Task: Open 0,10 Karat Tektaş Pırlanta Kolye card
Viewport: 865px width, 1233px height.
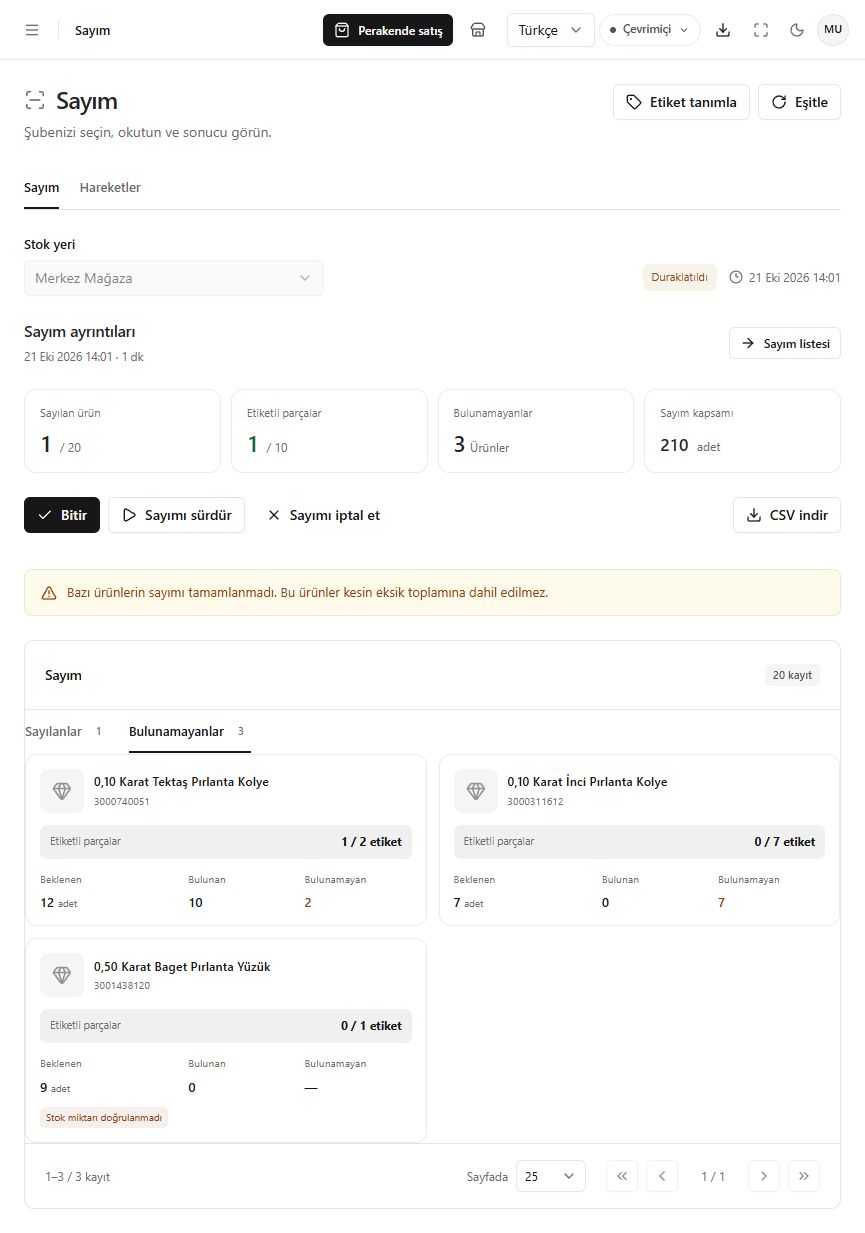Action: pos(226,840)
